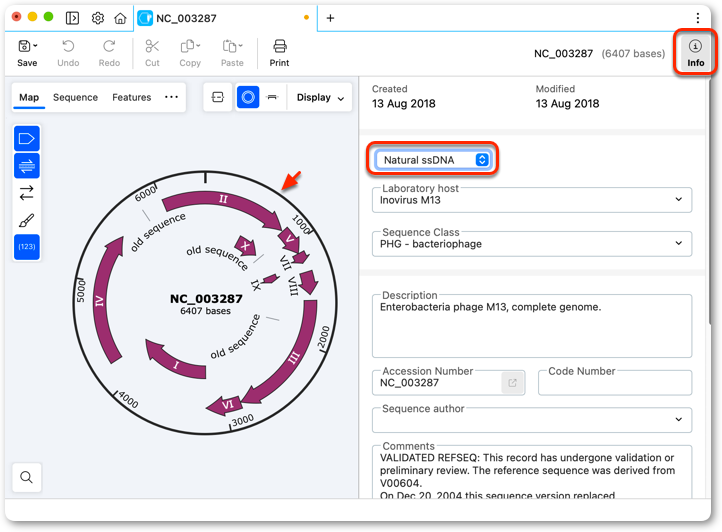
Task: Switch to the Features tab
Action: (x=132, y=97)
